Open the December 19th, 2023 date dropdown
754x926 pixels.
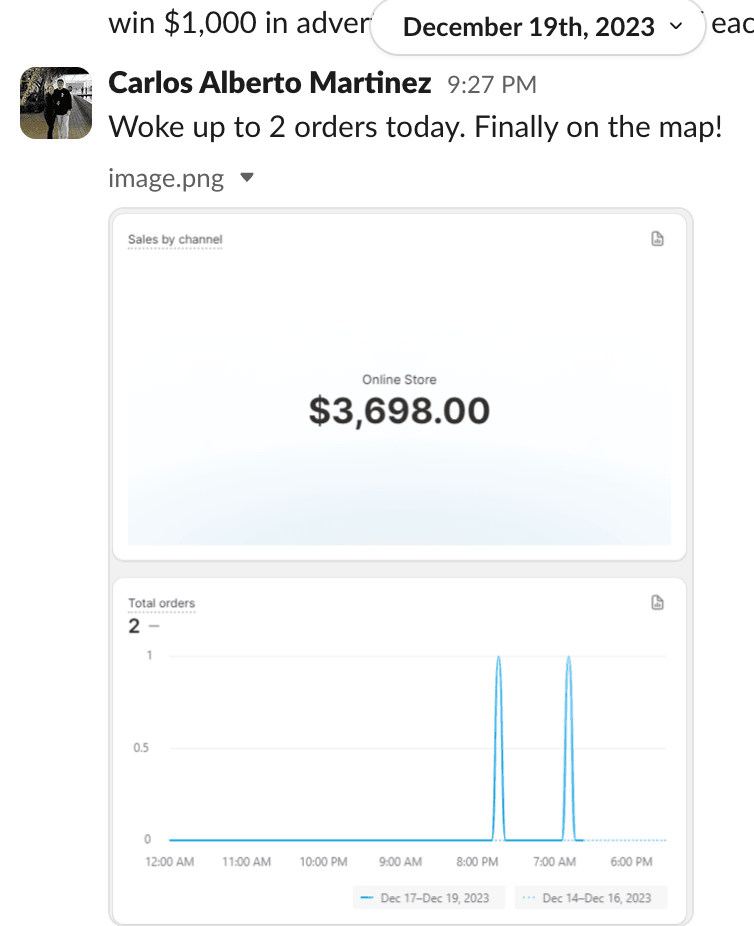coord(541,26)
